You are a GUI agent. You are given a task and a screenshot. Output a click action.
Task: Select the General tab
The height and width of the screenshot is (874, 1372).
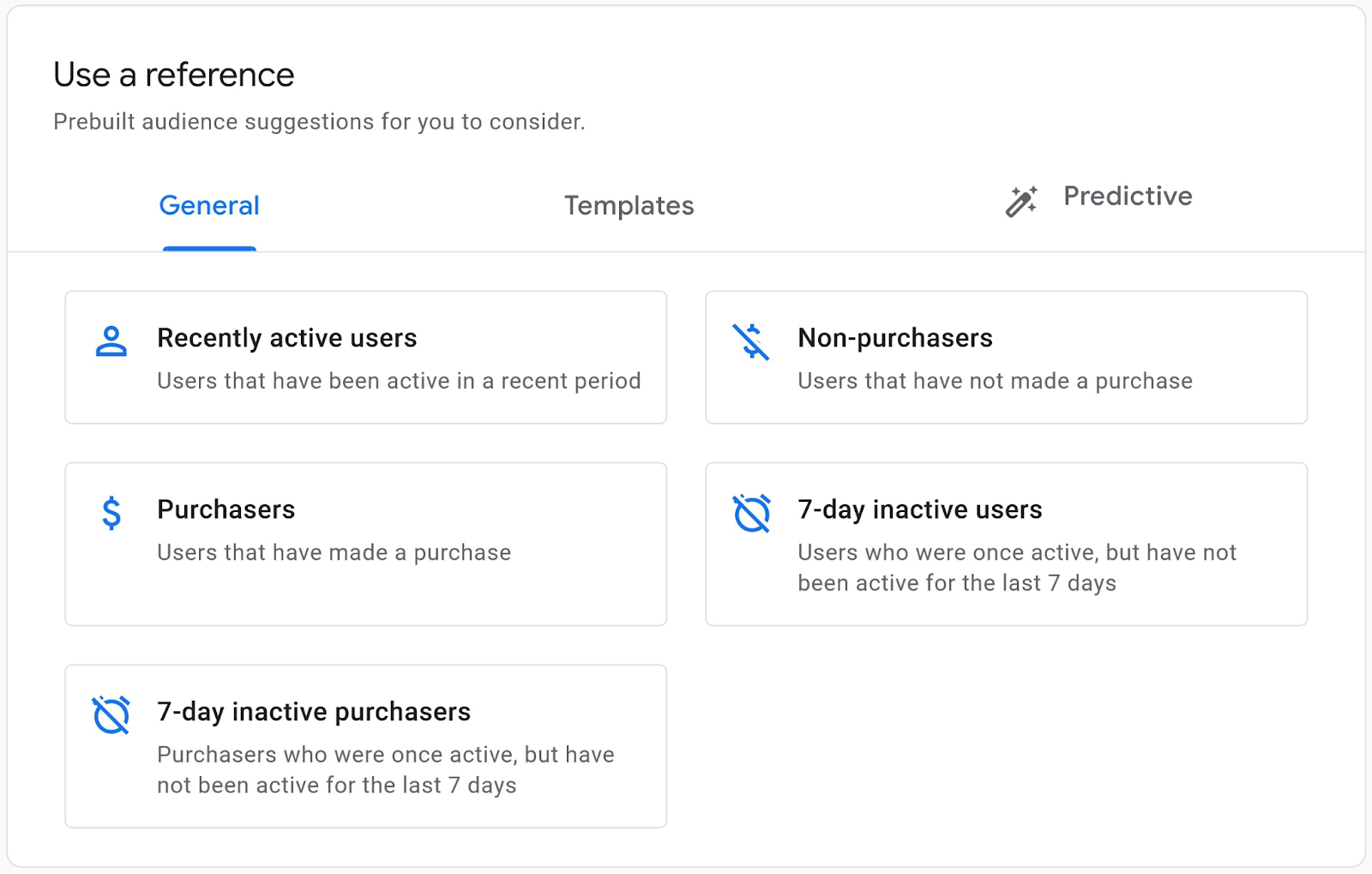(x=208, y=206)
